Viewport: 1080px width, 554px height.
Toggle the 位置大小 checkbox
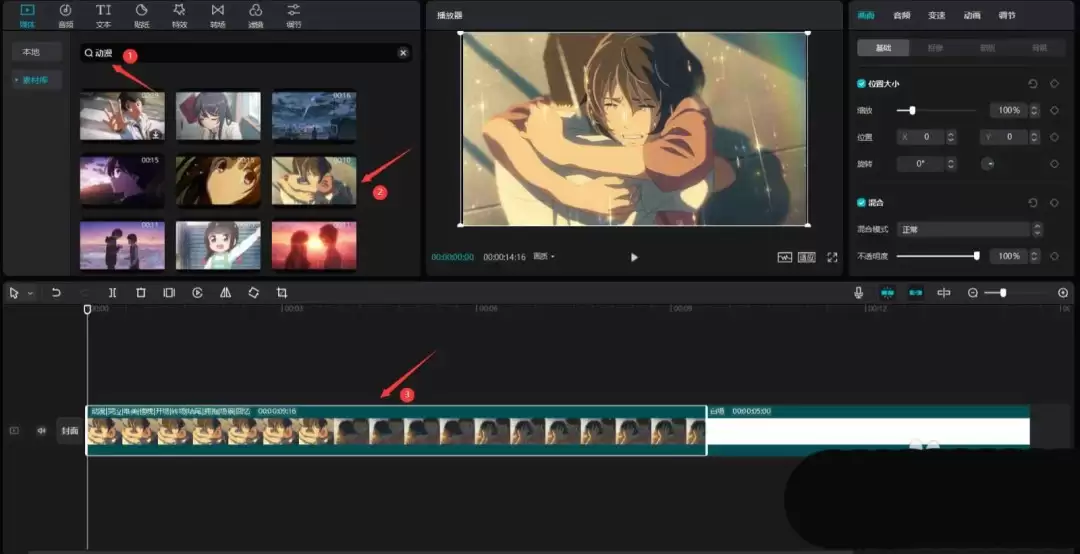[x=861, y=83]
